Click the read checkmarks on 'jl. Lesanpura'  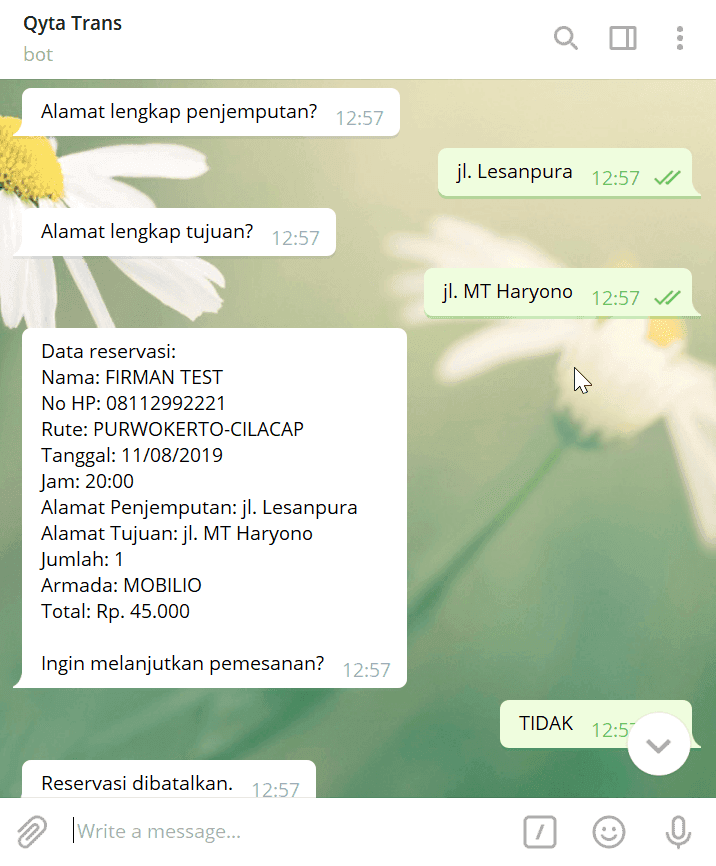[667, 178]
